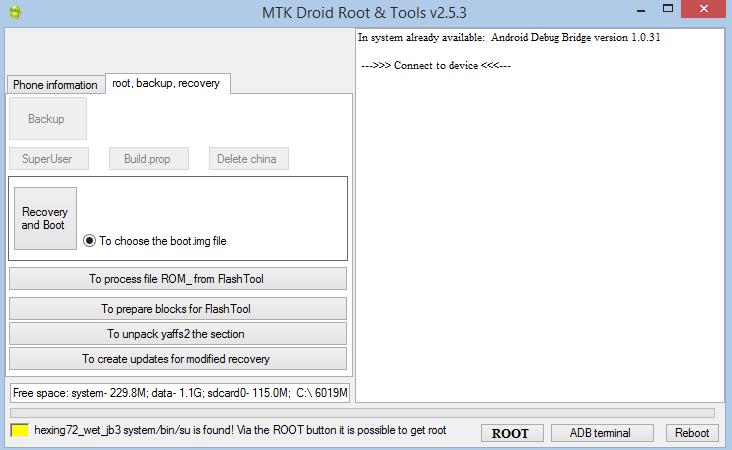Click the ROOT button
The height and width of the screenshot is (450, 732).
(x=512, y=433)
